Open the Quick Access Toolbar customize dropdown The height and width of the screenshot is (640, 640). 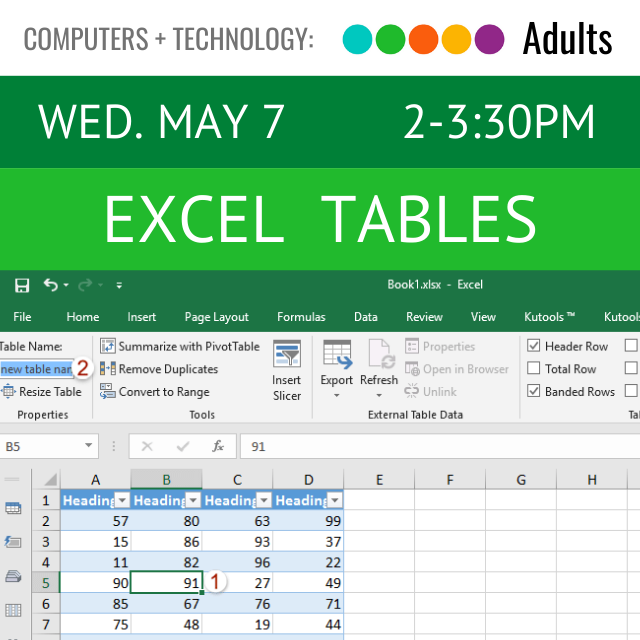point(119,286)
